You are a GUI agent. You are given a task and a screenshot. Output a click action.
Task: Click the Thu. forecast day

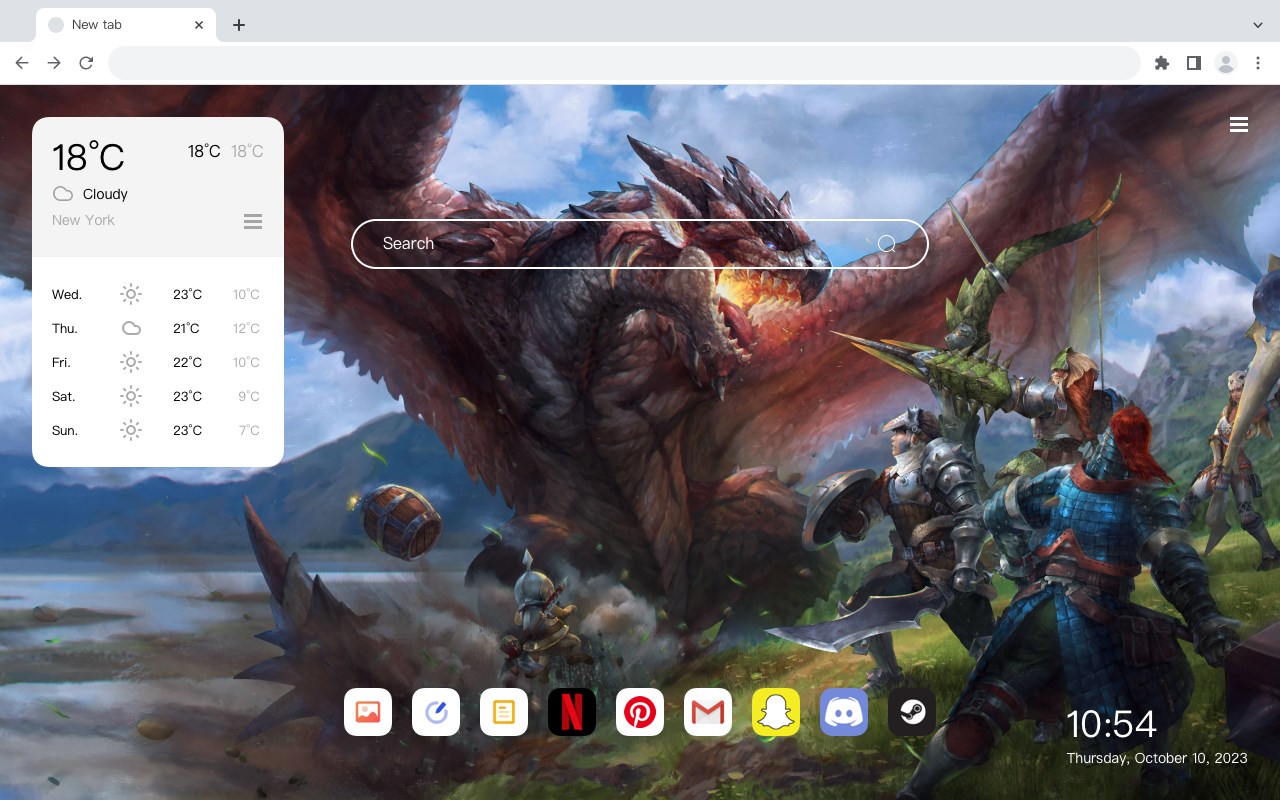pyautogui.click(x=65, y=328)
